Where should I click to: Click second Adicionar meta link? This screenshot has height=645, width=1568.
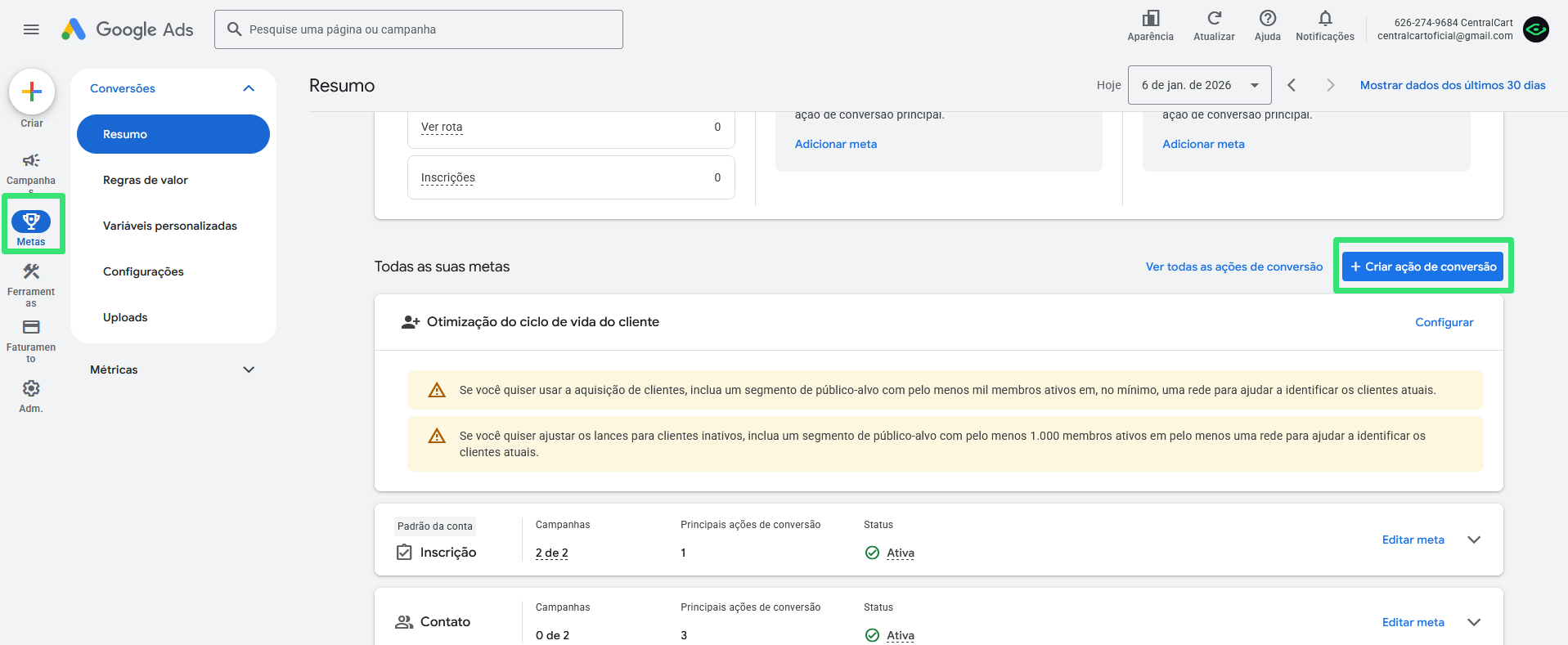click(1203, 144)
